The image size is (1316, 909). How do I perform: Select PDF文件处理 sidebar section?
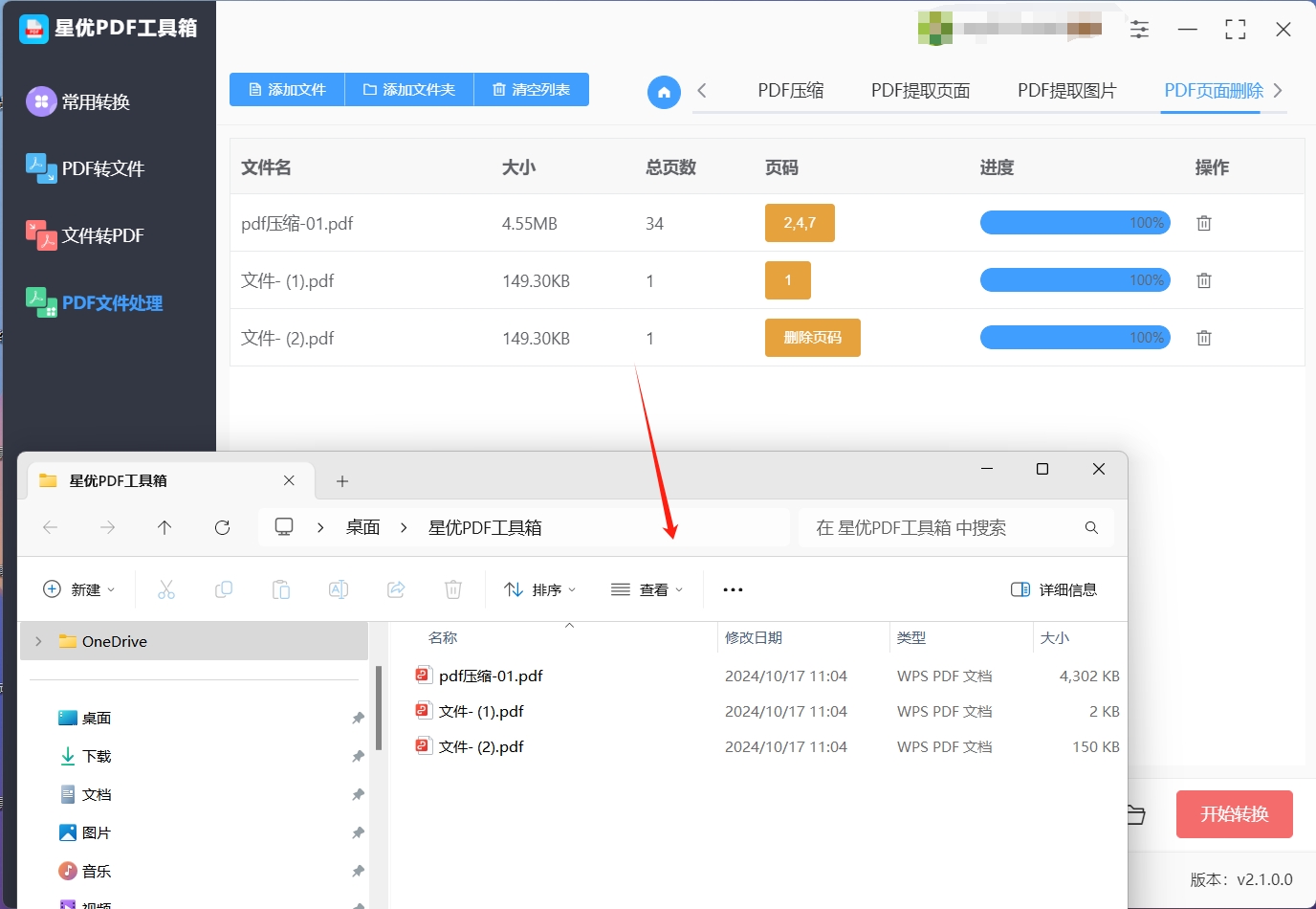pyautogui.click(x=94, y=302)
